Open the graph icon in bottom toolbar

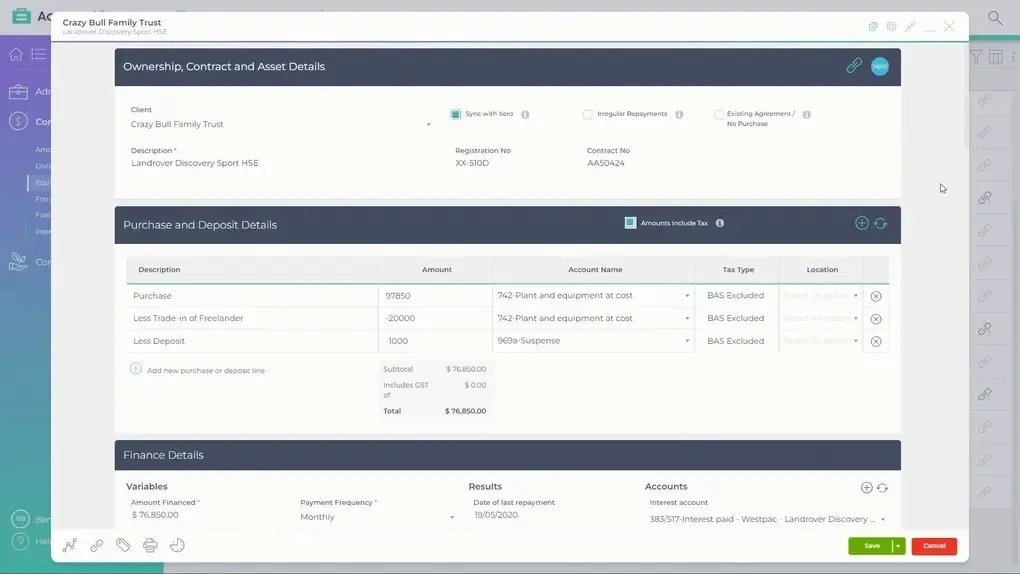pos(70,545)
